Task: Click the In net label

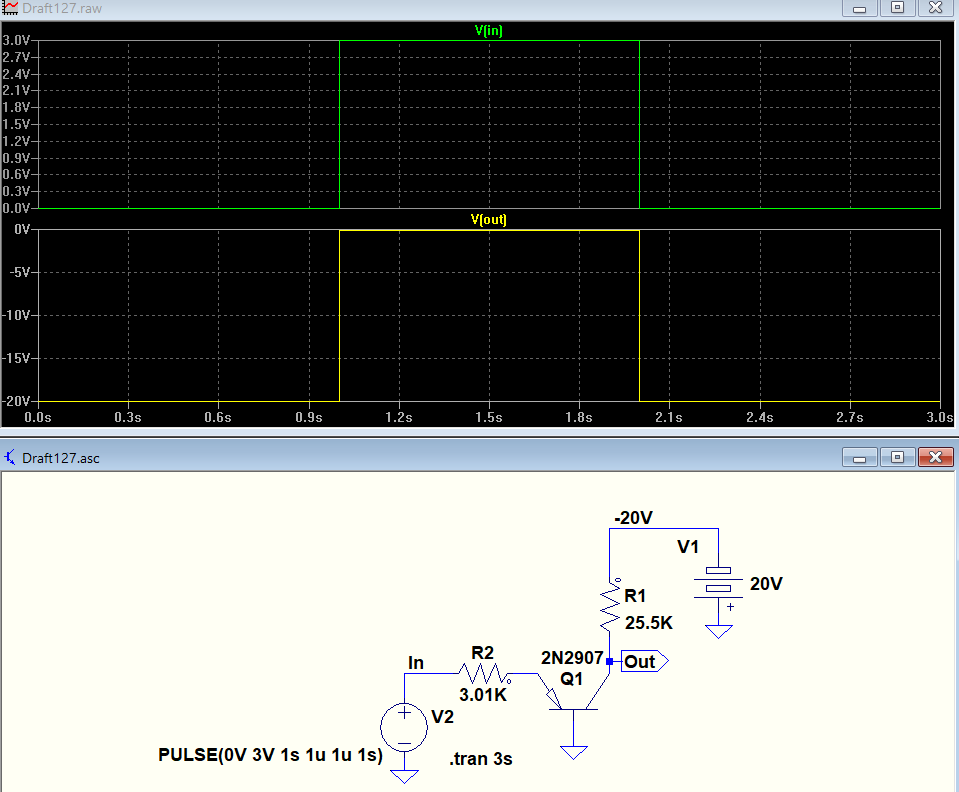Action: (416, 663)
